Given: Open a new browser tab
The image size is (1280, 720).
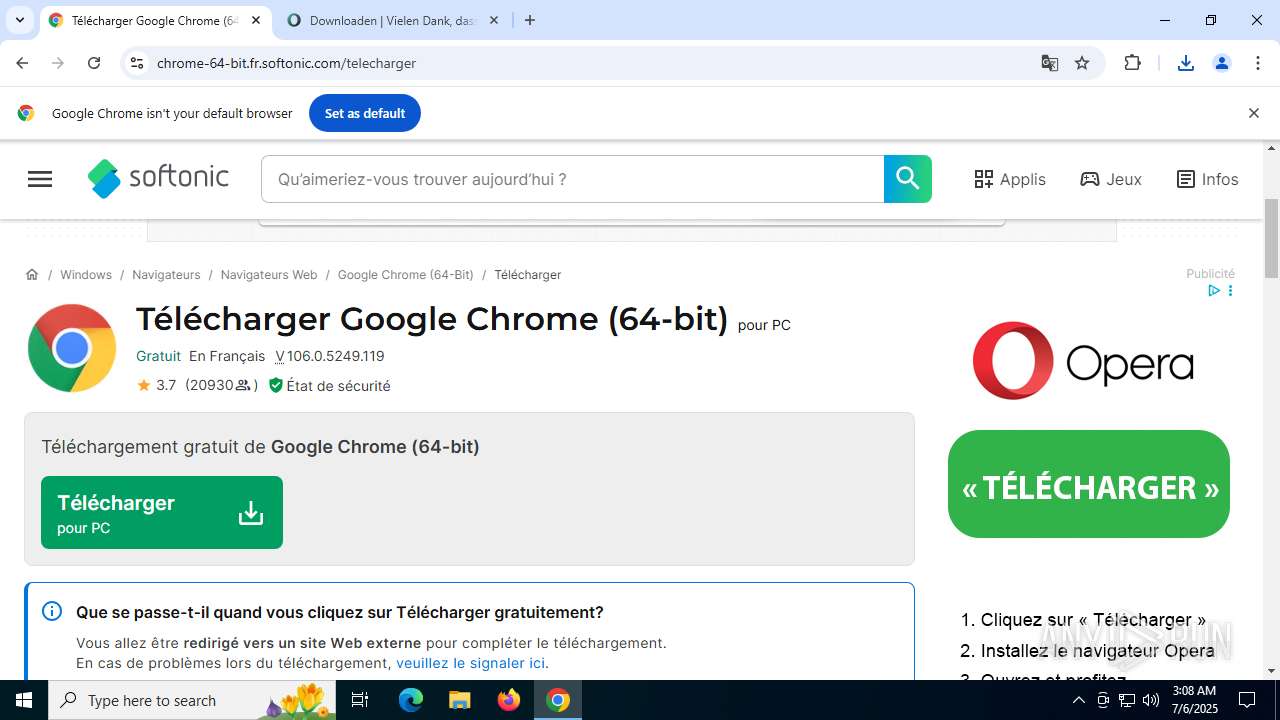Looking at the screenshot, I should pyautogui.click(x=530, y=20).
